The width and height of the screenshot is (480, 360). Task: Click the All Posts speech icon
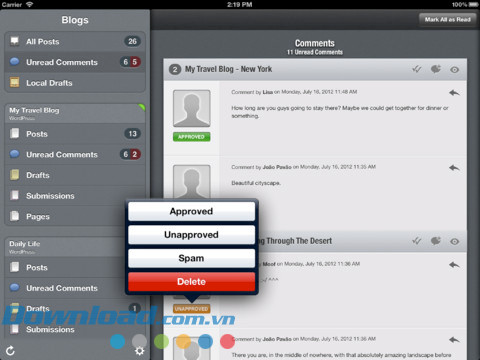(14, 41)
